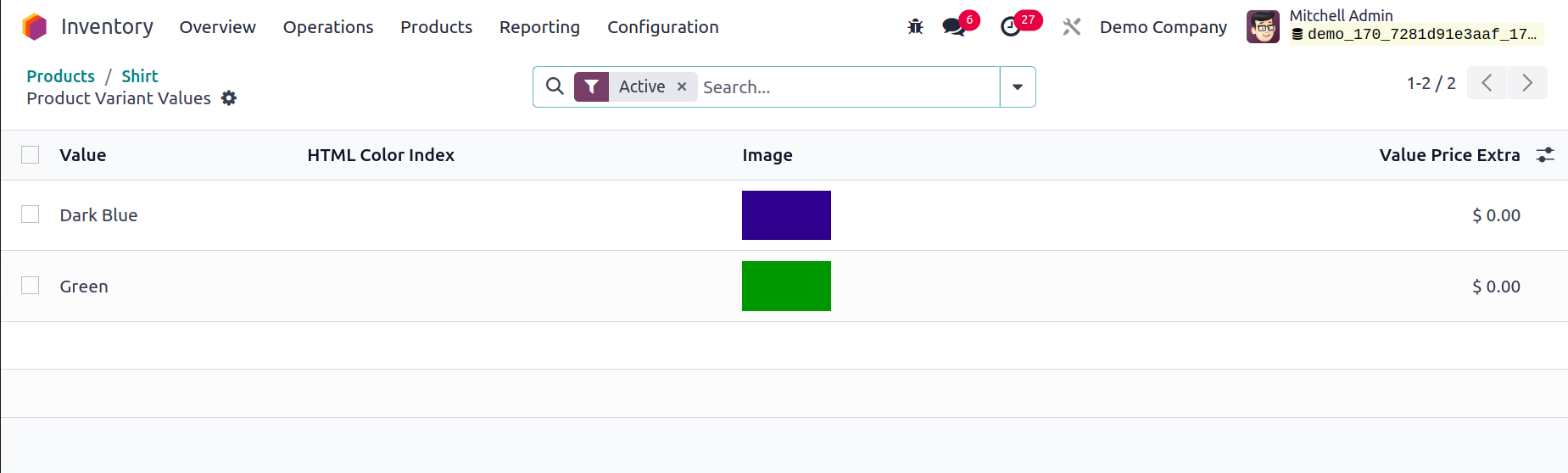This screenshot has height=473, width=1568.
Task: Click the Inventory app logo icon
Action: click(x=35, y=27)
